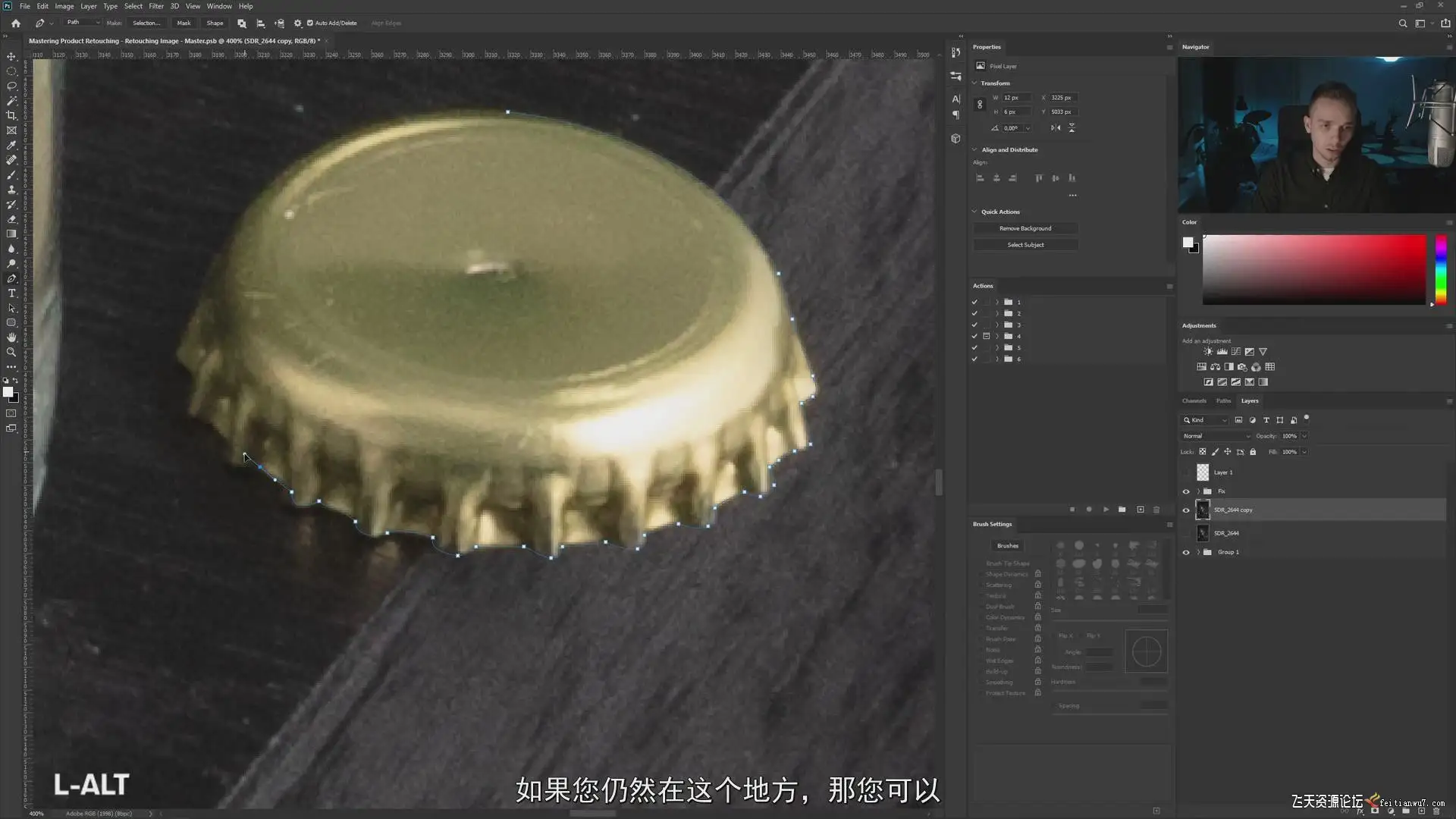
Task: Click the Select Subject button
Action: pos(1025,245)
